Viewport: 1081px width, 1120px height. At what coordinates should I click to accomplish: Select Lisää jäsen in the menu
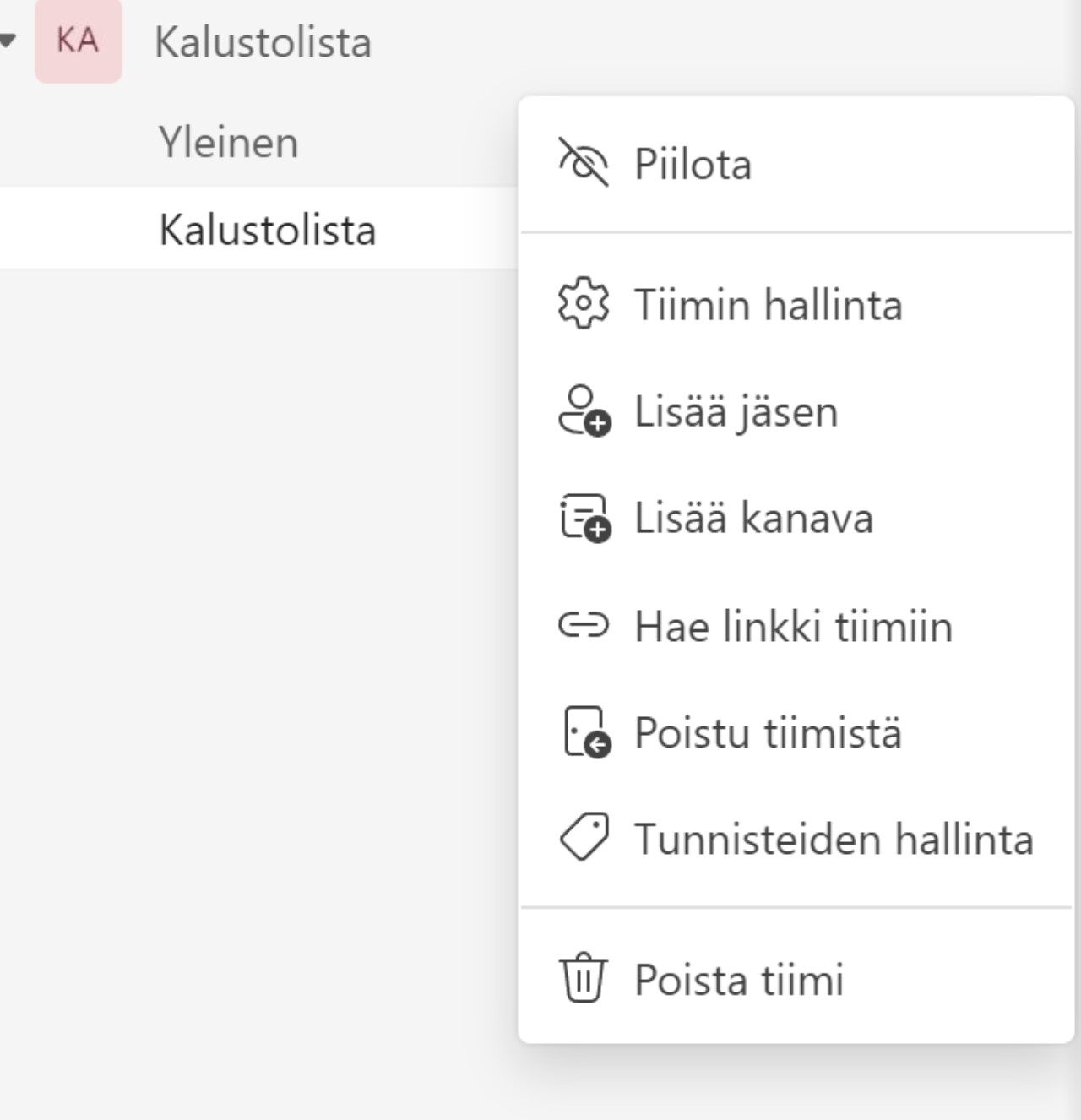click(796, 411)
